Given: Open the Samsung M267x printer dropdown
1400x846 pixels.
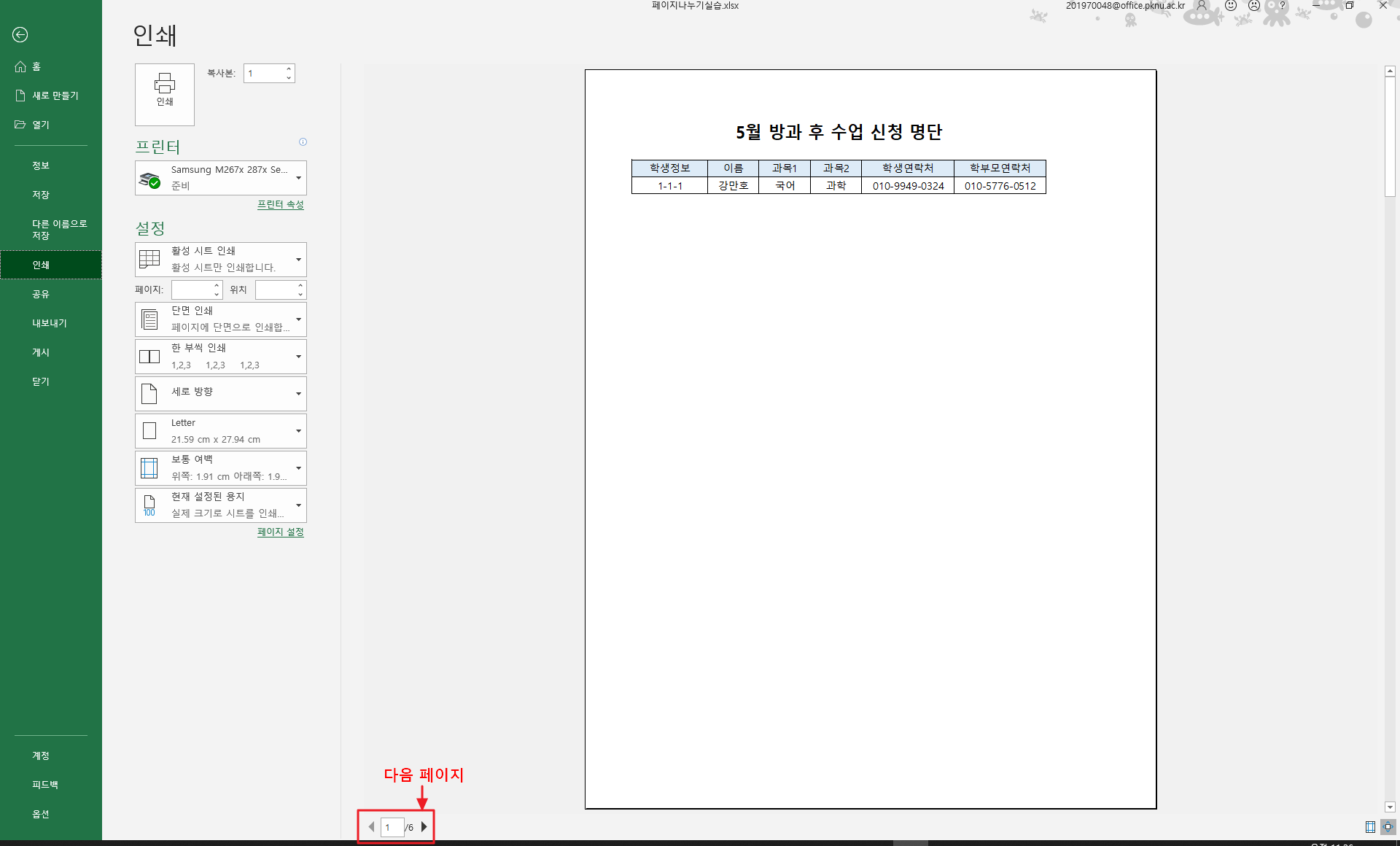Looking at the screenshot, I should click(x=221, y=178).
